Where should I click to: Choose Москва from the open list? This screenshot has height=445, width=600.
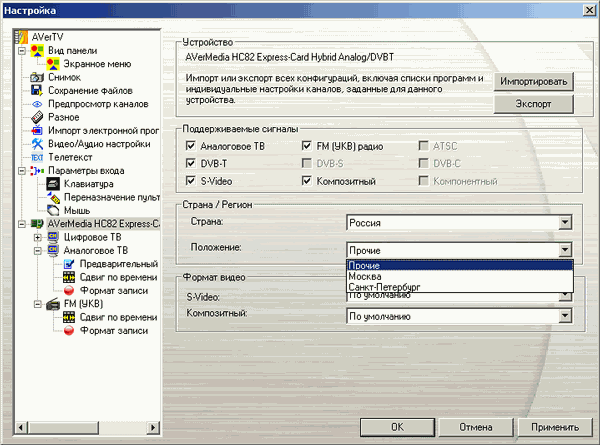[x=363, y=276]
